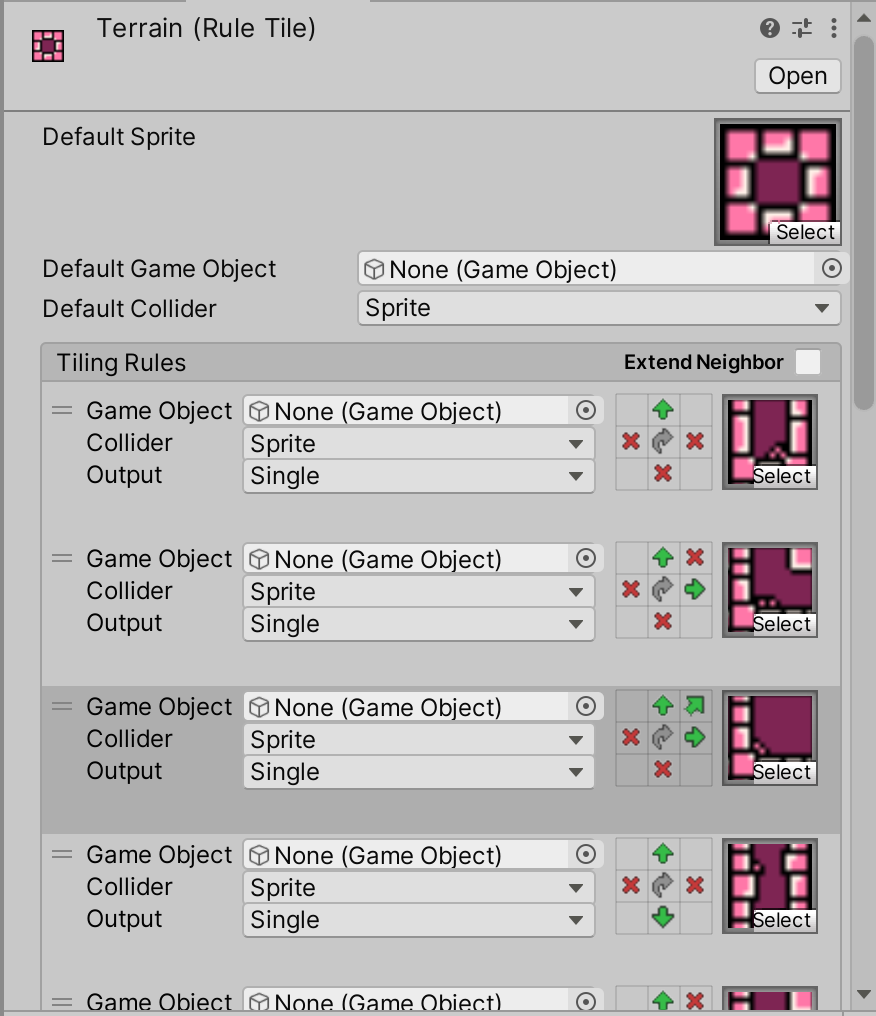Open the kebab menu for Terrain Rule Tile
This screenshot has height=1016, width=876.
pos(833,29)
